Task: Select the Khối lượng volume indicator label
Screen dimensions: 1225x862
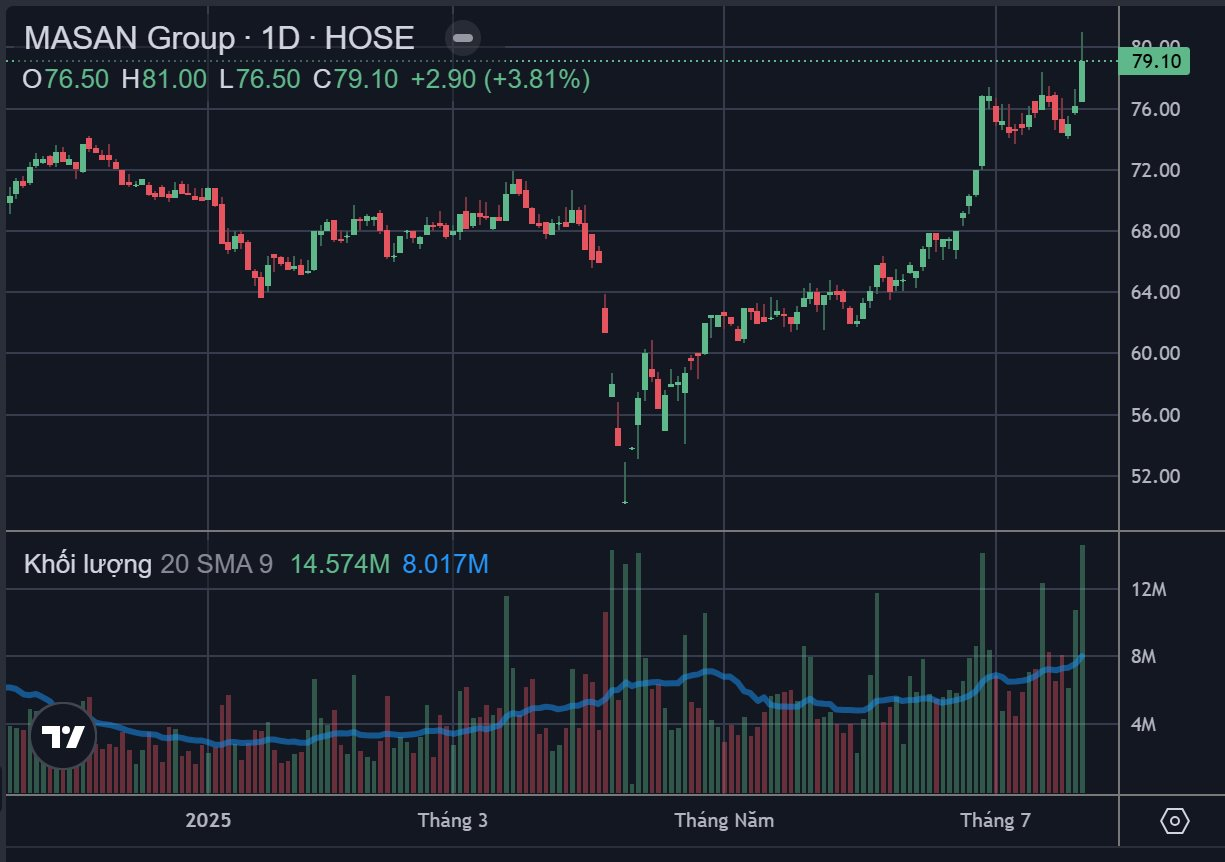Action: (x=88, y=564)
